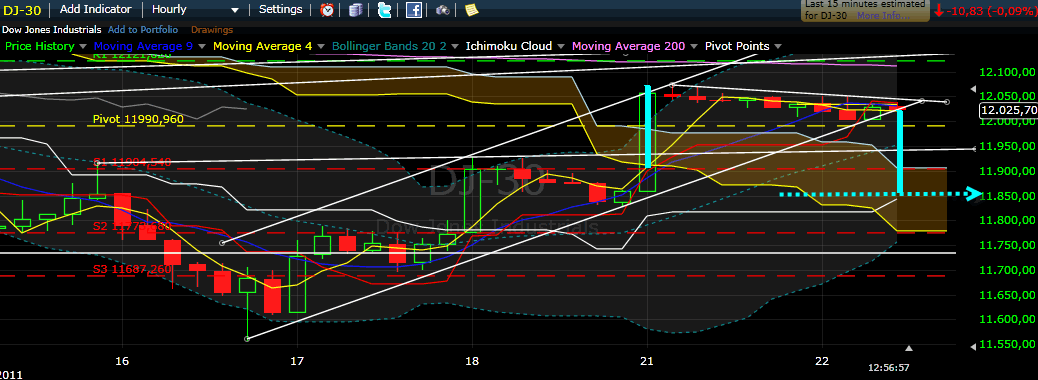Screen dimensions: 1038x380
Task: Click the 11.600,00 price axis label
Action: point(1007,320)
